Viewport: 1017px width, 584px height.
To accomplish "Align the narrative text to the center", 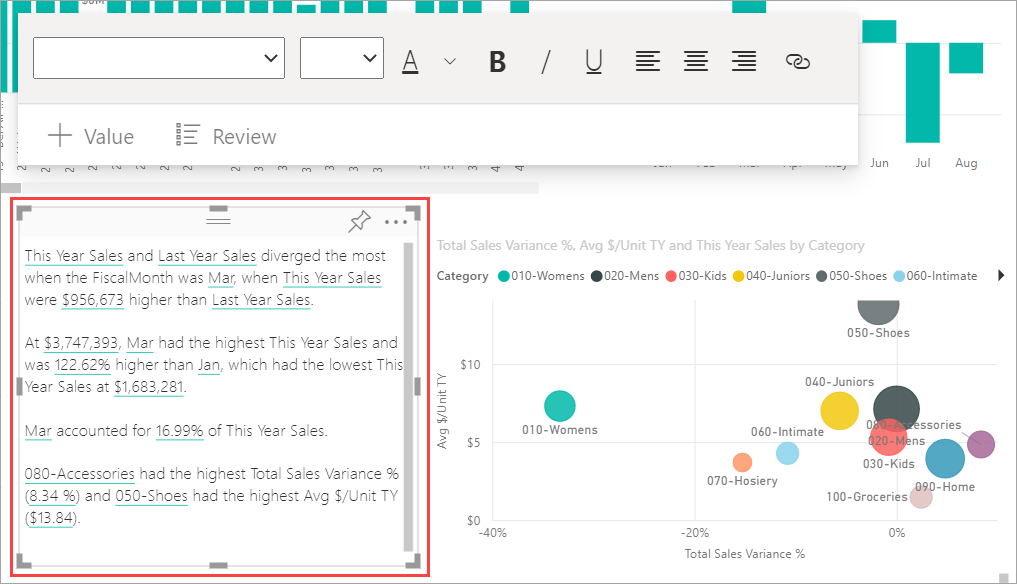I will click(x=695, y=61).
